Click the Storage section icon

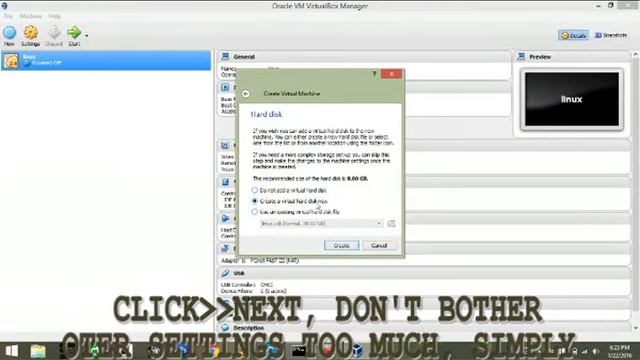click(x=225, y=182)
